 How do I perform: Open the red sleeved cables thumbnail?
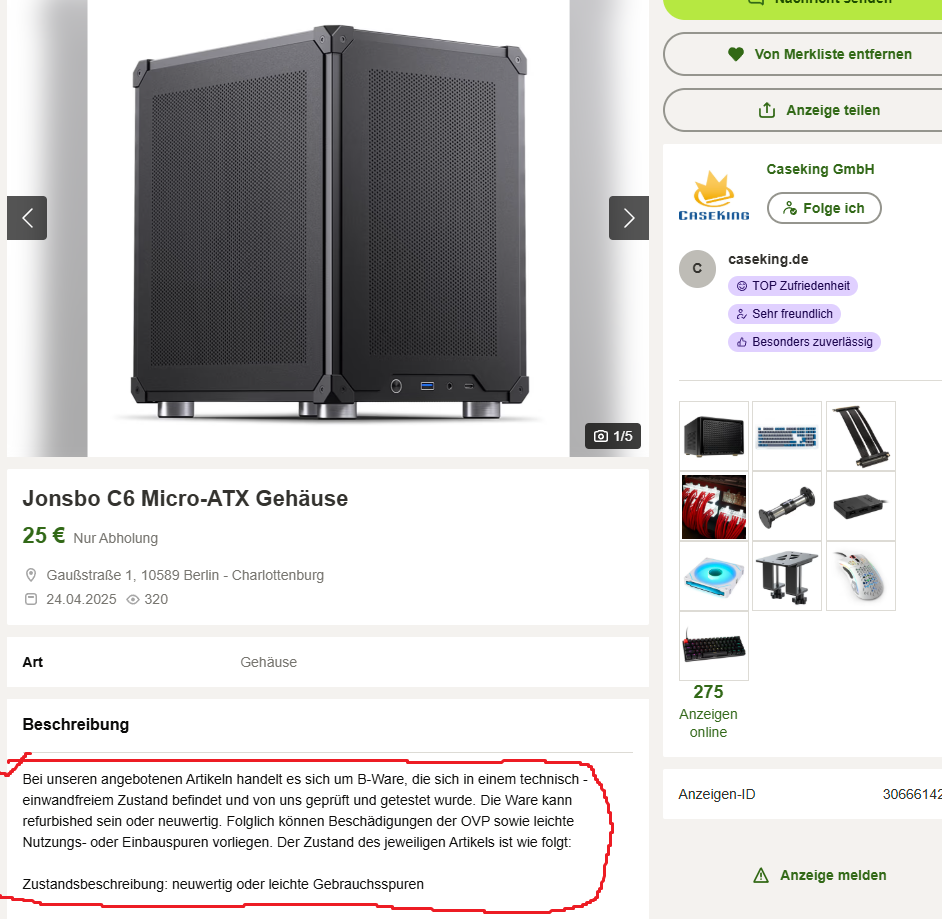[x=714, y=506]
